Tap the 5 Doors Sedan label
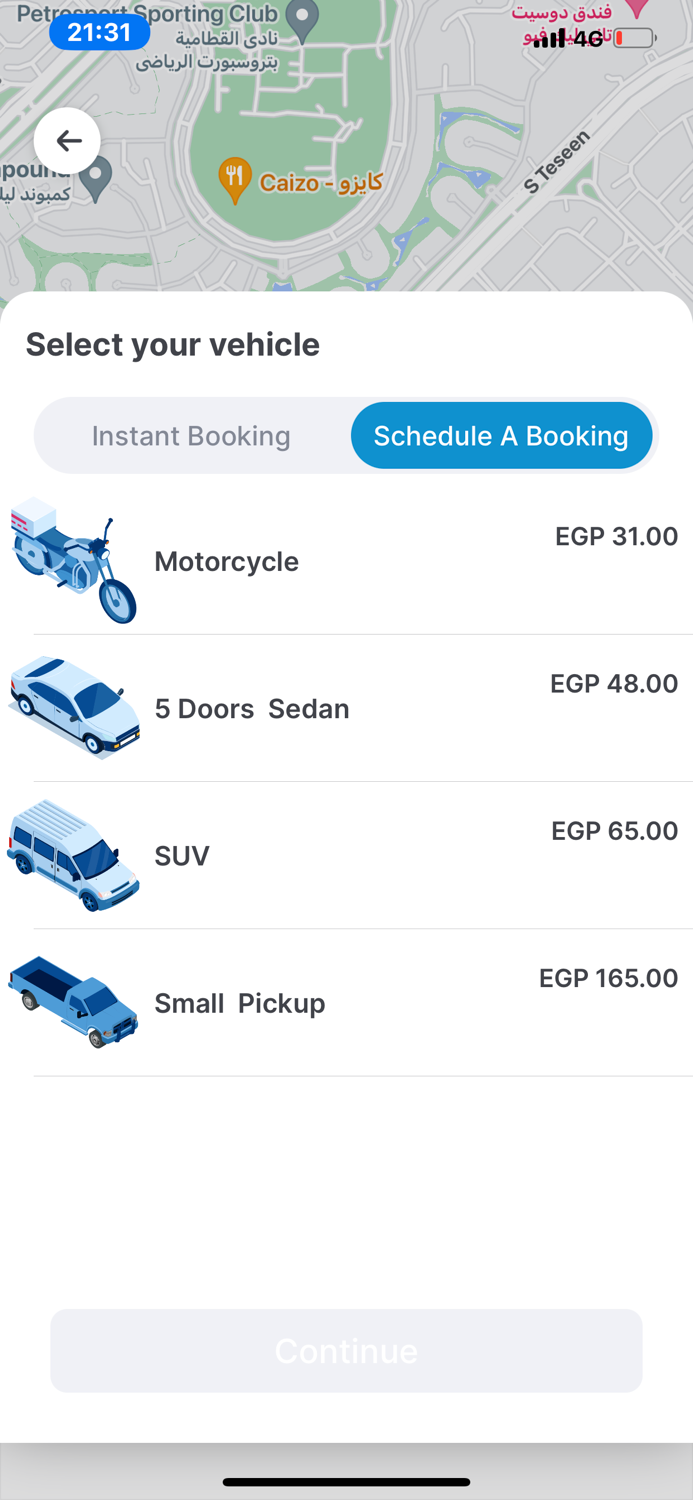The image size is (693, 1500). 252,709
